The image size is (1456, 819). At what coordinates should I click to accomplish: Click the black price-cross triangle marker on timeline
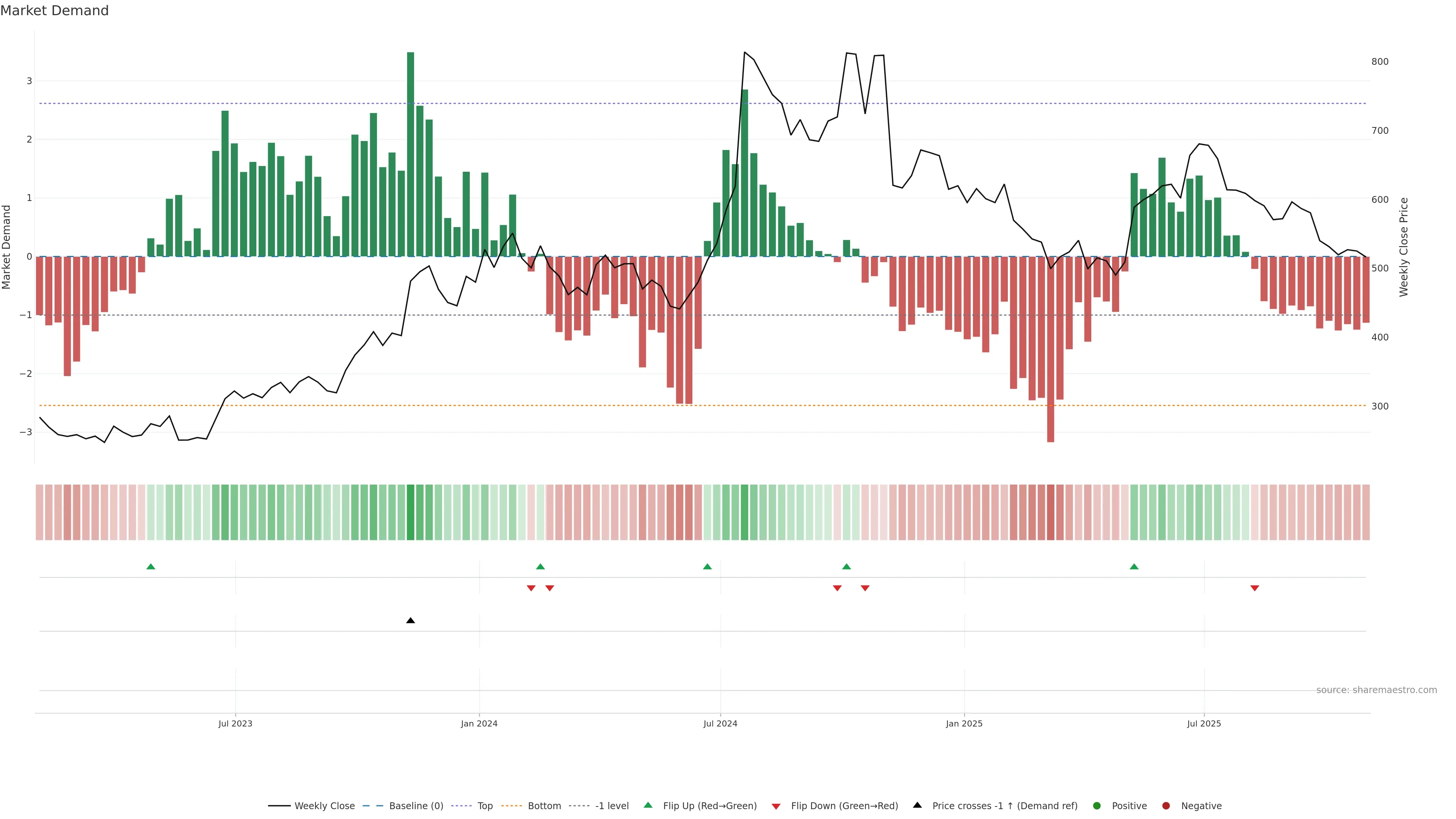pos(410,621)
